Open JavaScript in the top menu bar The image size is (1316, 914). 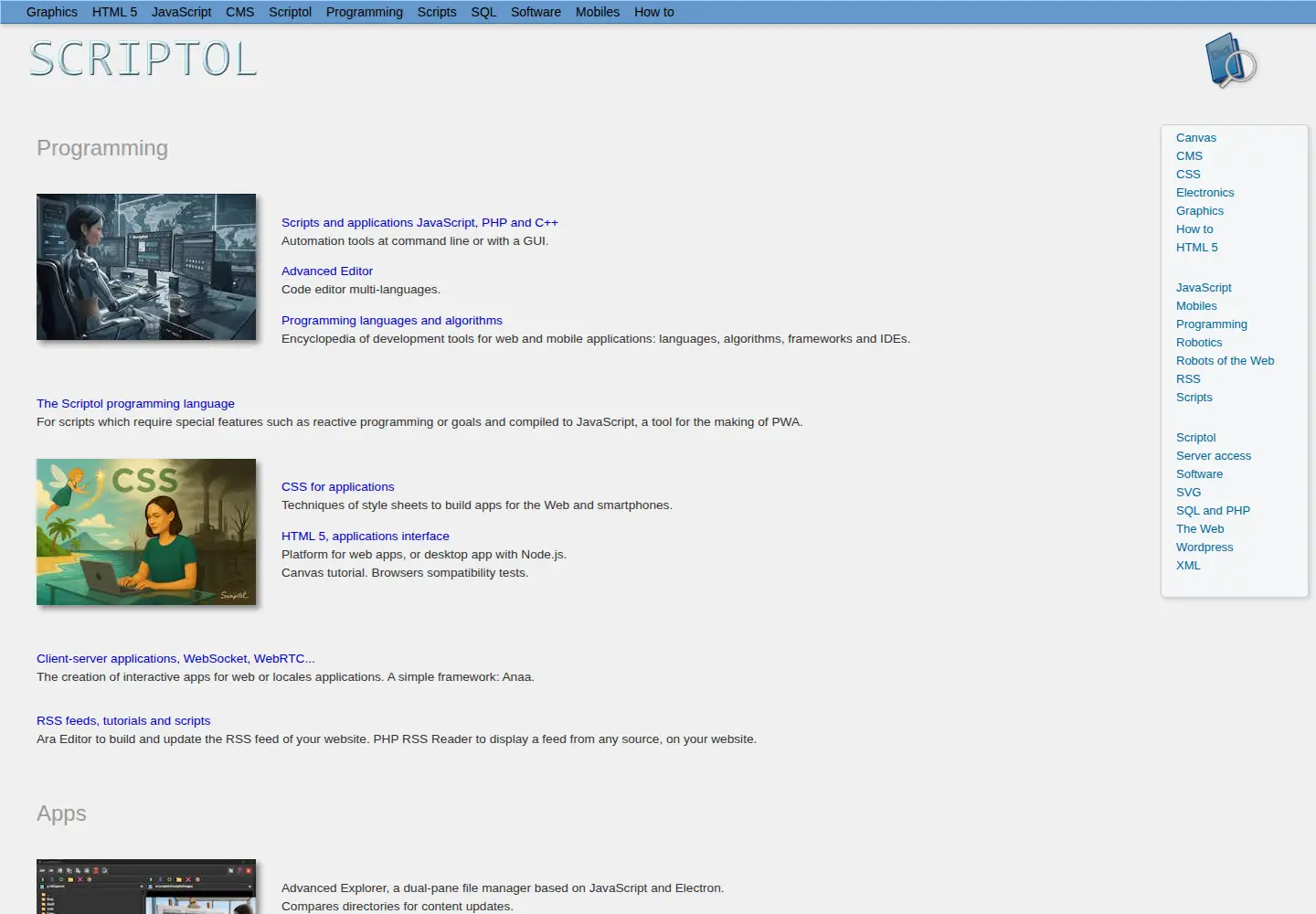click(x=181, y=12)
